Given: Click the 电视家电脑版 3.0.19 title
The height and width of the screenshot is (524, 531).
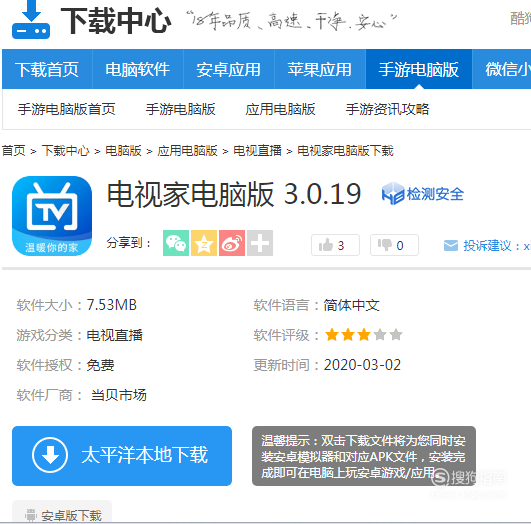Looking at the screenshot, I should coord(234,194).
